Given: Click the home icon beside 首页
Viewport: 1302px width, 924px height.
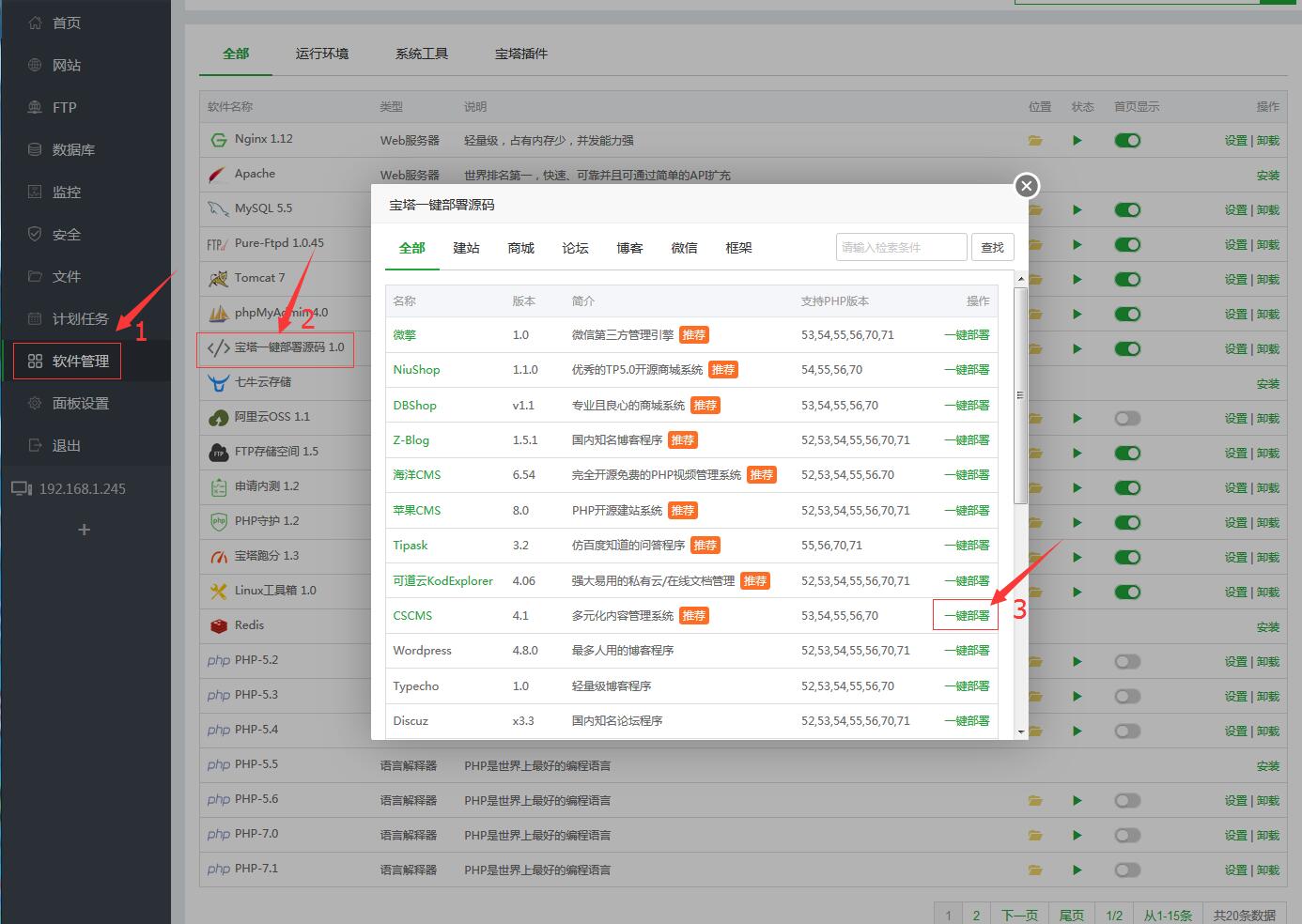Looking at the screenshot, I should [35, 23].
